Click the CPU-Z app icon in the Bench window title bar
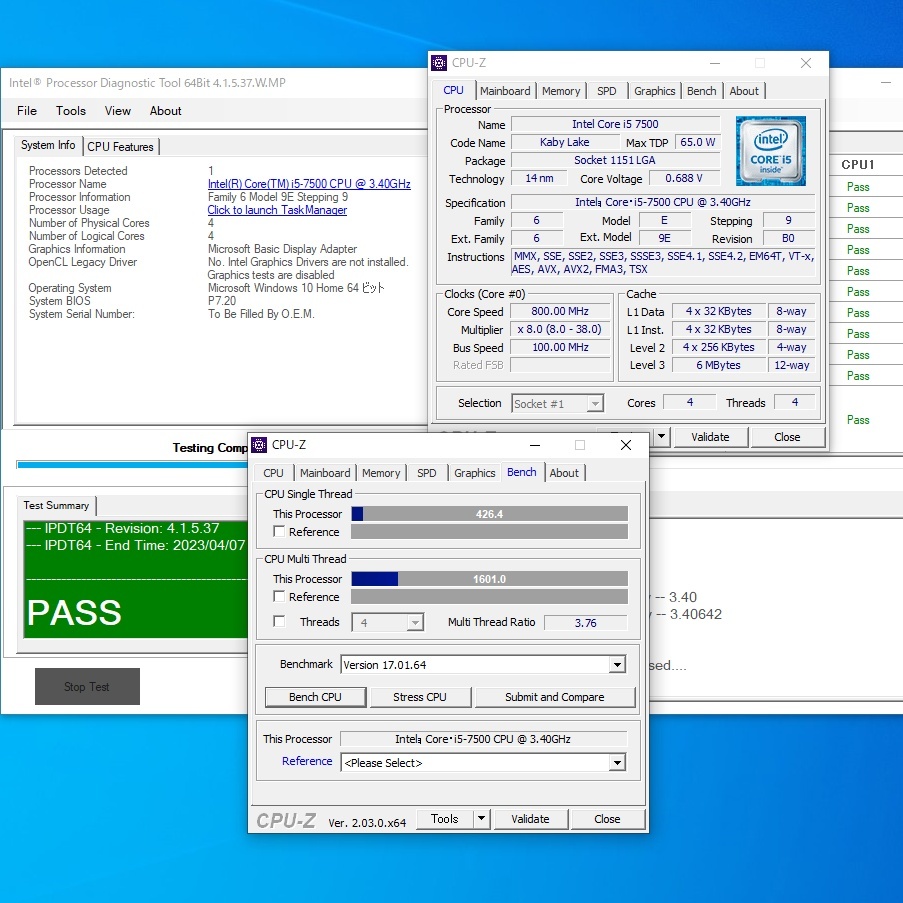903x903 pixels. 259,445
